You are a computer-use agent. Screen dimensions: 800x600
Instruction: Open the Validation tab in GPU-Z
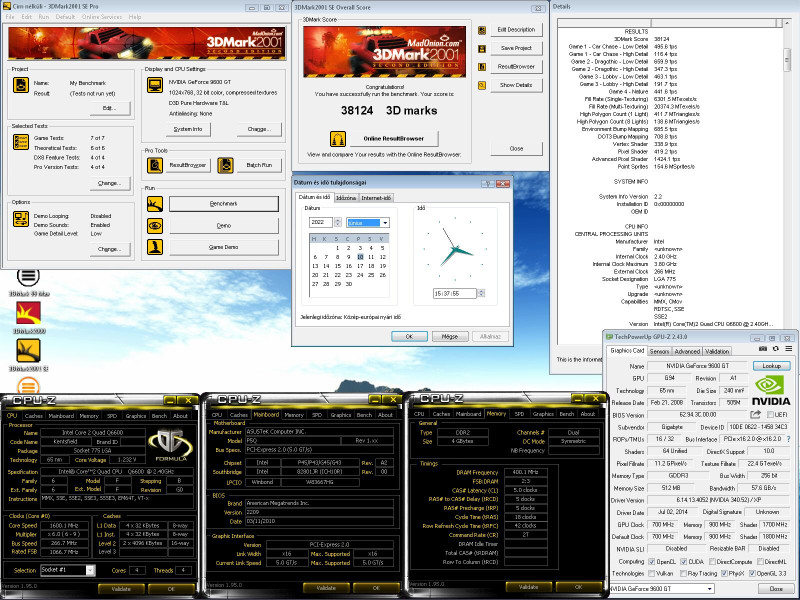[717, 352]
